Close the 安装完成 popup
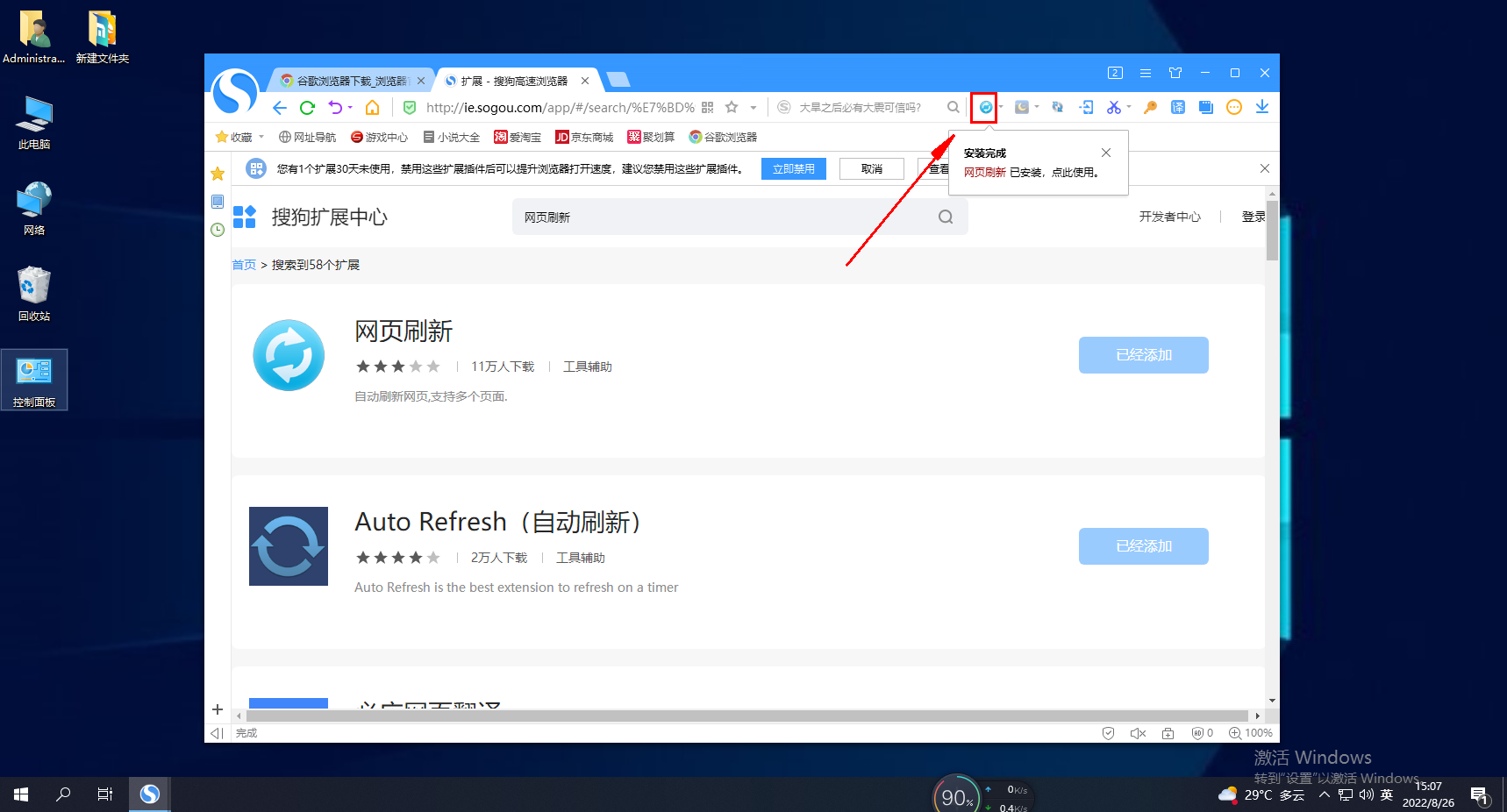 pos(1106,153)
